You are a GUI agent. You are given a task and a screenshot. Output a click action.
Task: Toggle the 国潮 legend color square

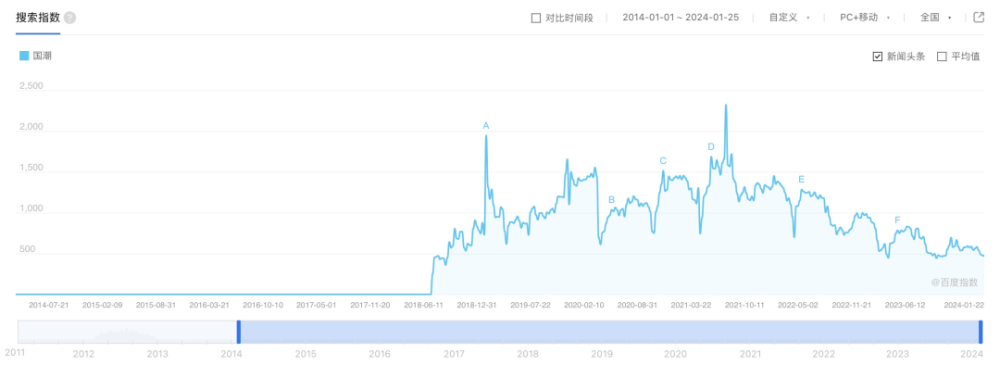coord(24,56)
